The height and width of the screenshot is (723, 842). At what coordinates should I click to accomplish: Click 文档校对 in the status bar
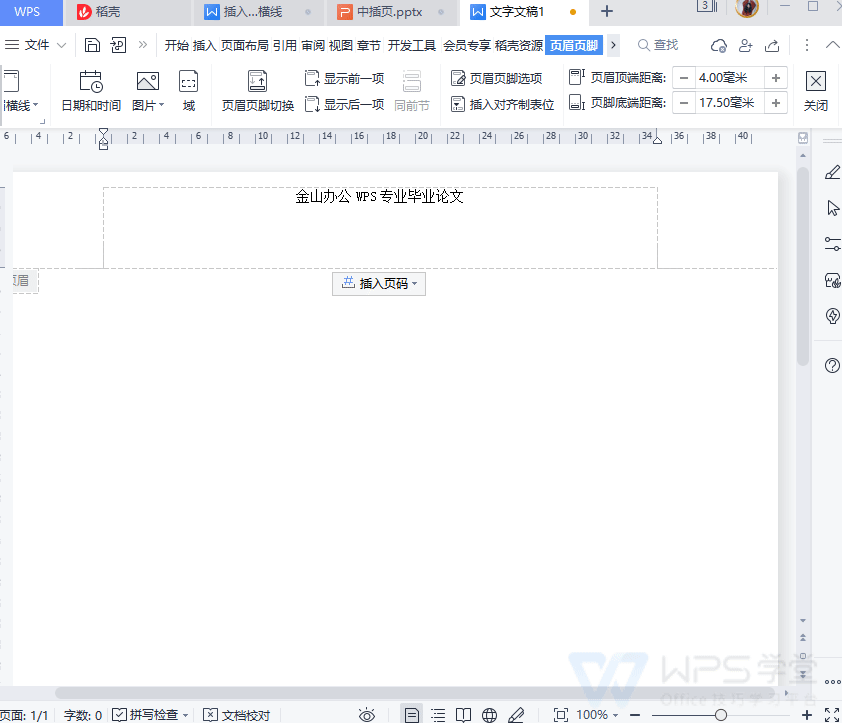pos(237,715)
